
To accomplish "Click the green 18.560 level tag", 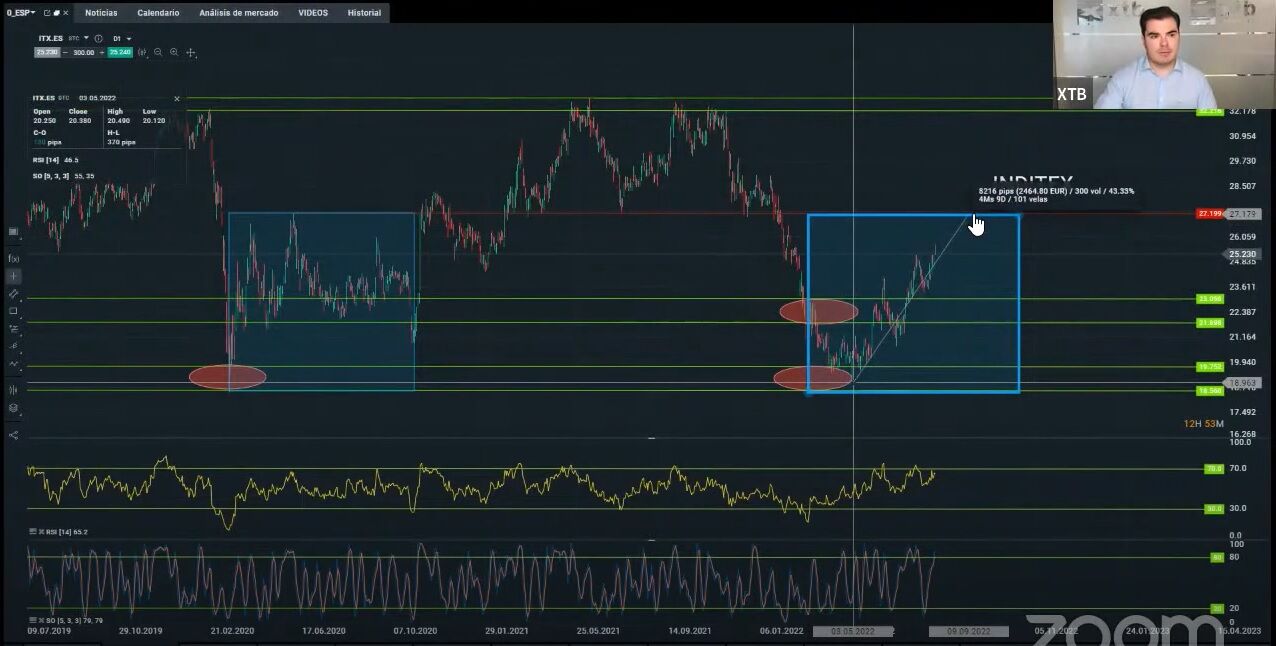I will pos(1210,390).
